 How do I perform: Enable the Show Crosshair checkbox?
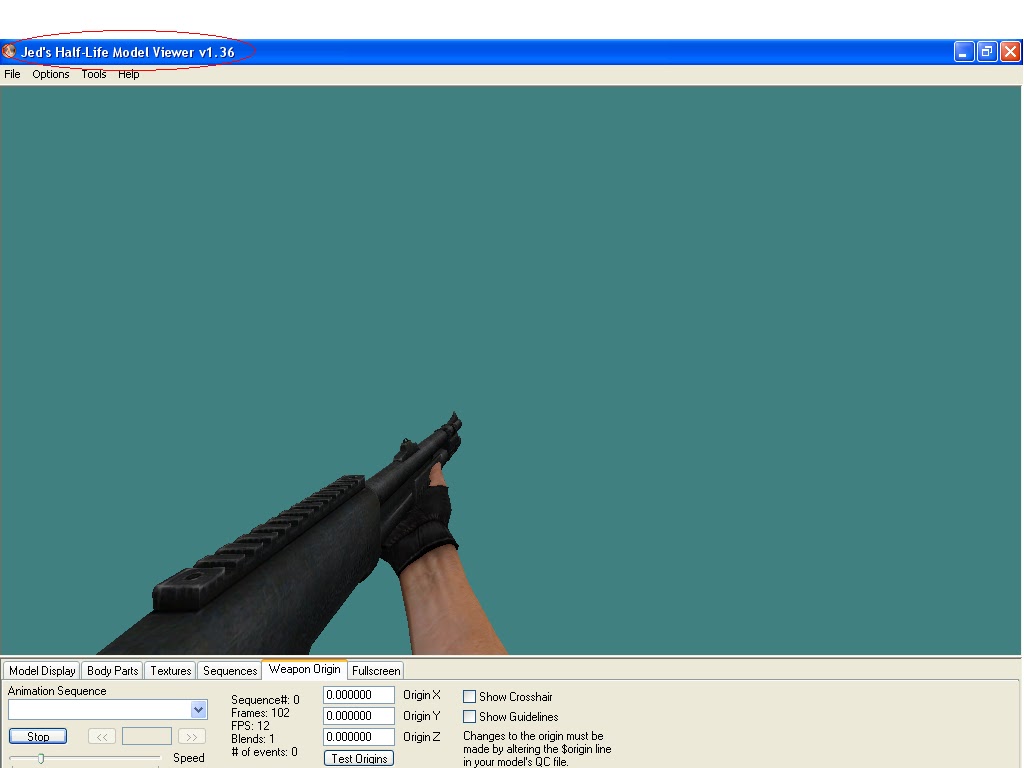[469, 697]
